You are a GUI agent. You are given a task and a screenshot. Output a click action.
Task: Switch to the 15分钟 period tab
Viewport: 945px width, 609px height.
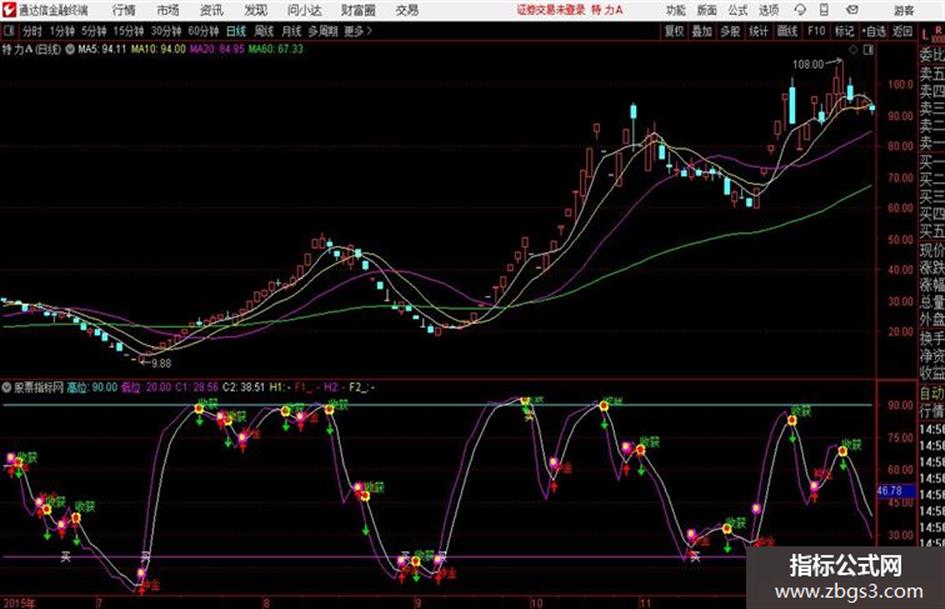[128, 31]
